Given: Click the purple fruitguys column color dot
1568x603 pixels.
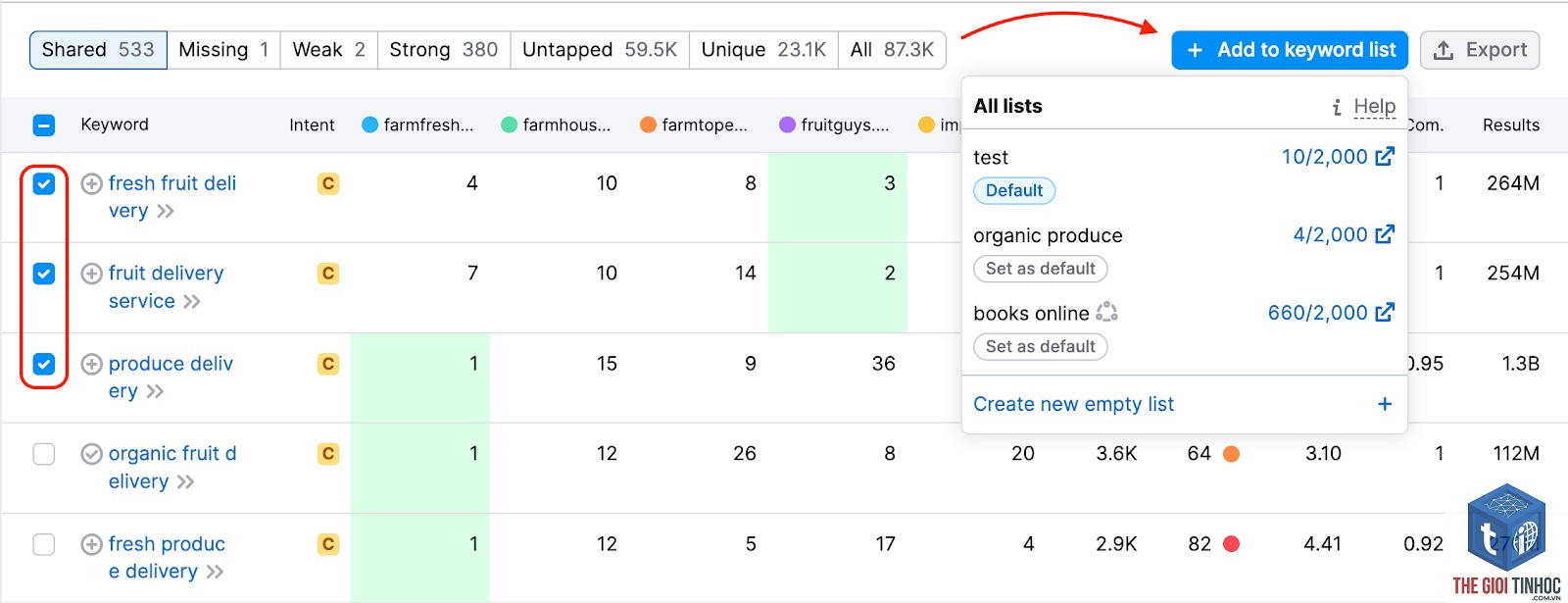Looking at the screenshot, I should coord(787,125).
